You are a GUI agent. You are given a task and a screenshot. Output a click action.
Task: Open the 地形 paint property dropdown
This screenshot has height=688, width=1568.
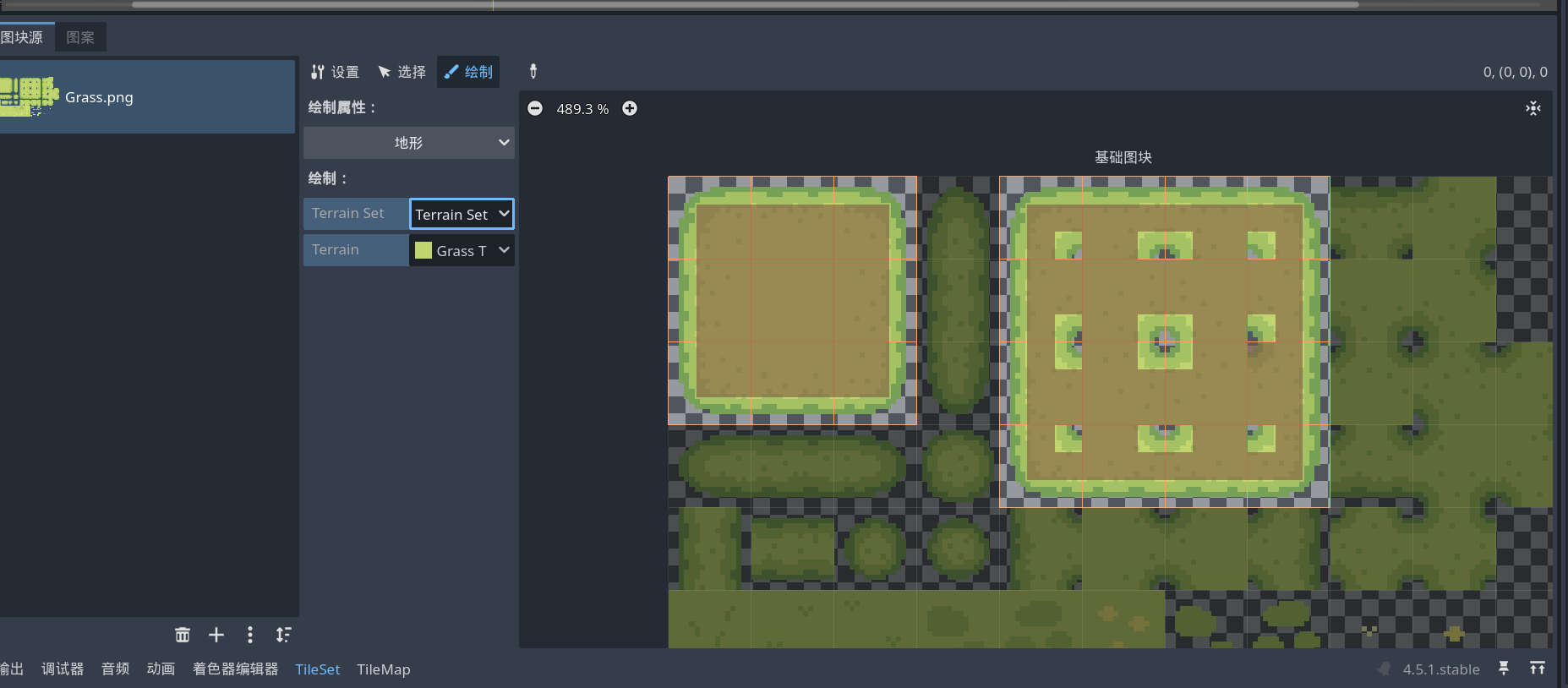coord(409,143)
